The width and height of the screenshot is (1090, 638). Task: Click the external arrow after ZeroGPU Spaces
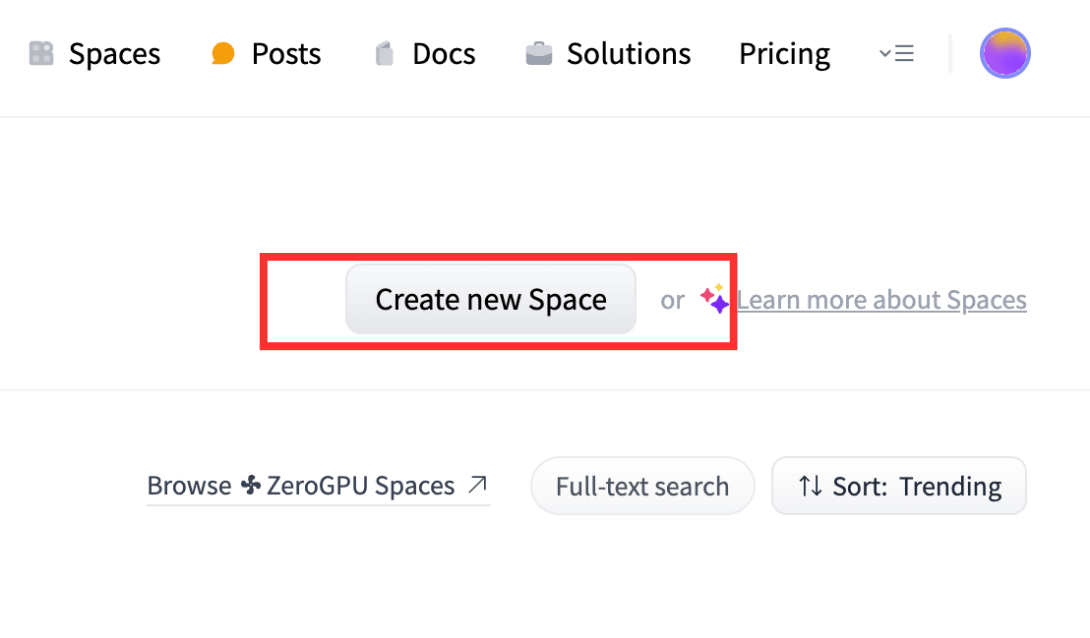[478, 484]
